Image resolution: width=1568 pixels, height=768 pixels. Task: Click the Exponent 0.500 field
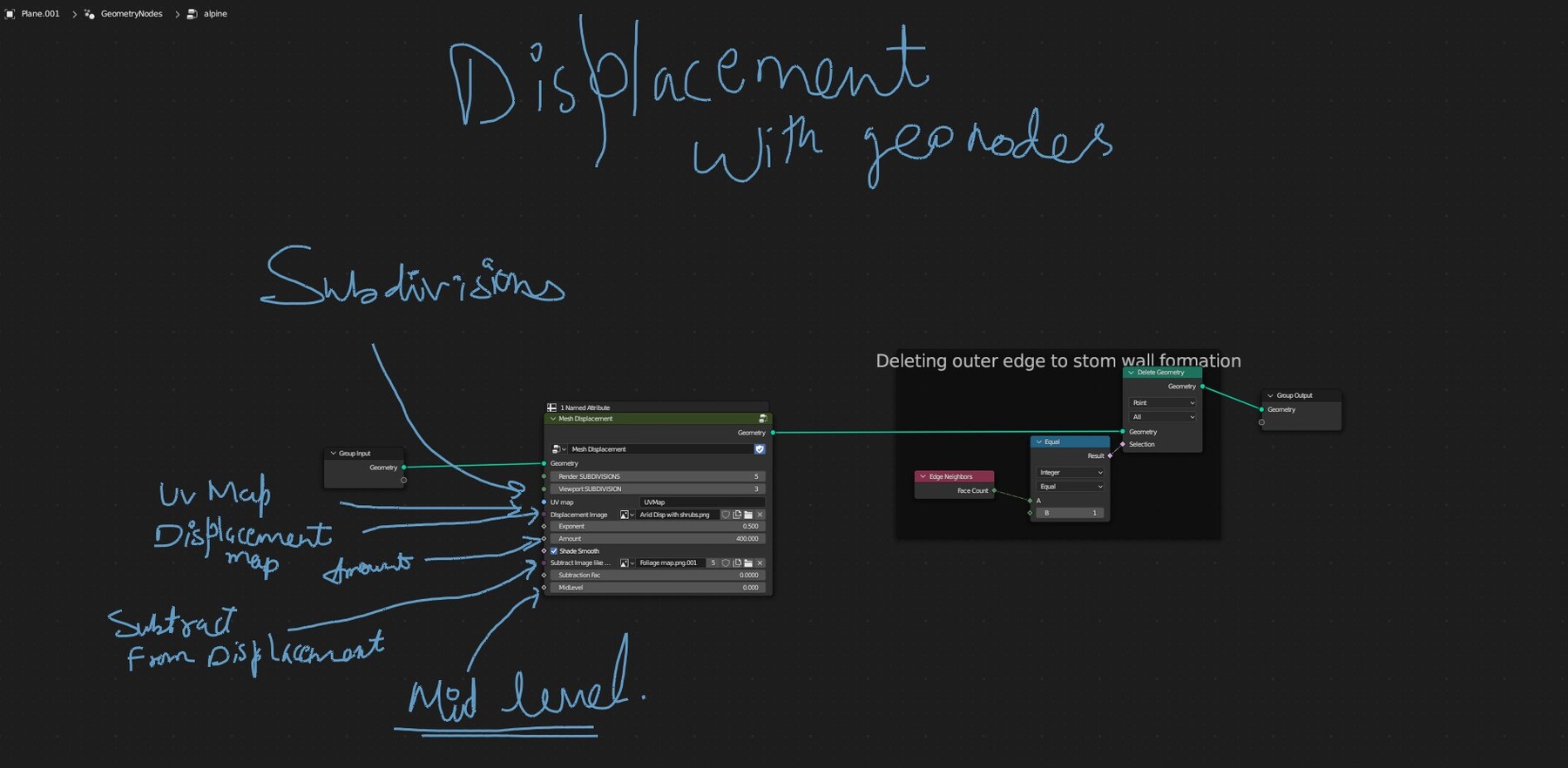[x=658, y=526]
